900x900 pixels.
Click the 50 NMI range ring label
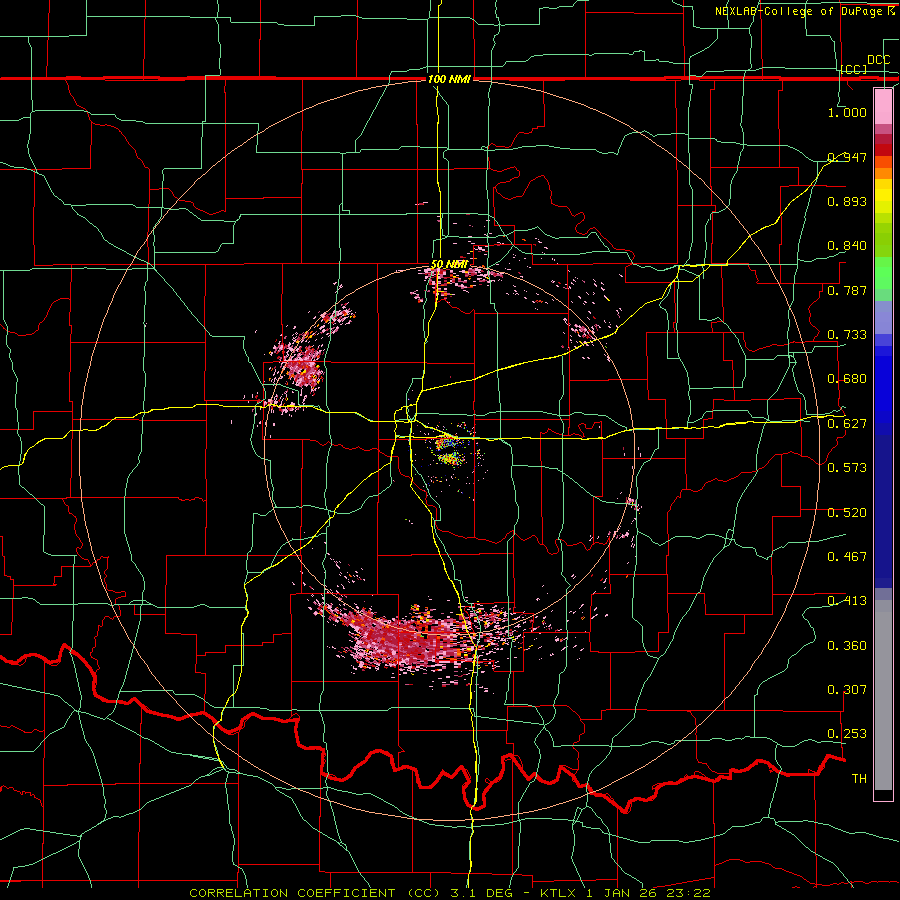pos(449,265)
